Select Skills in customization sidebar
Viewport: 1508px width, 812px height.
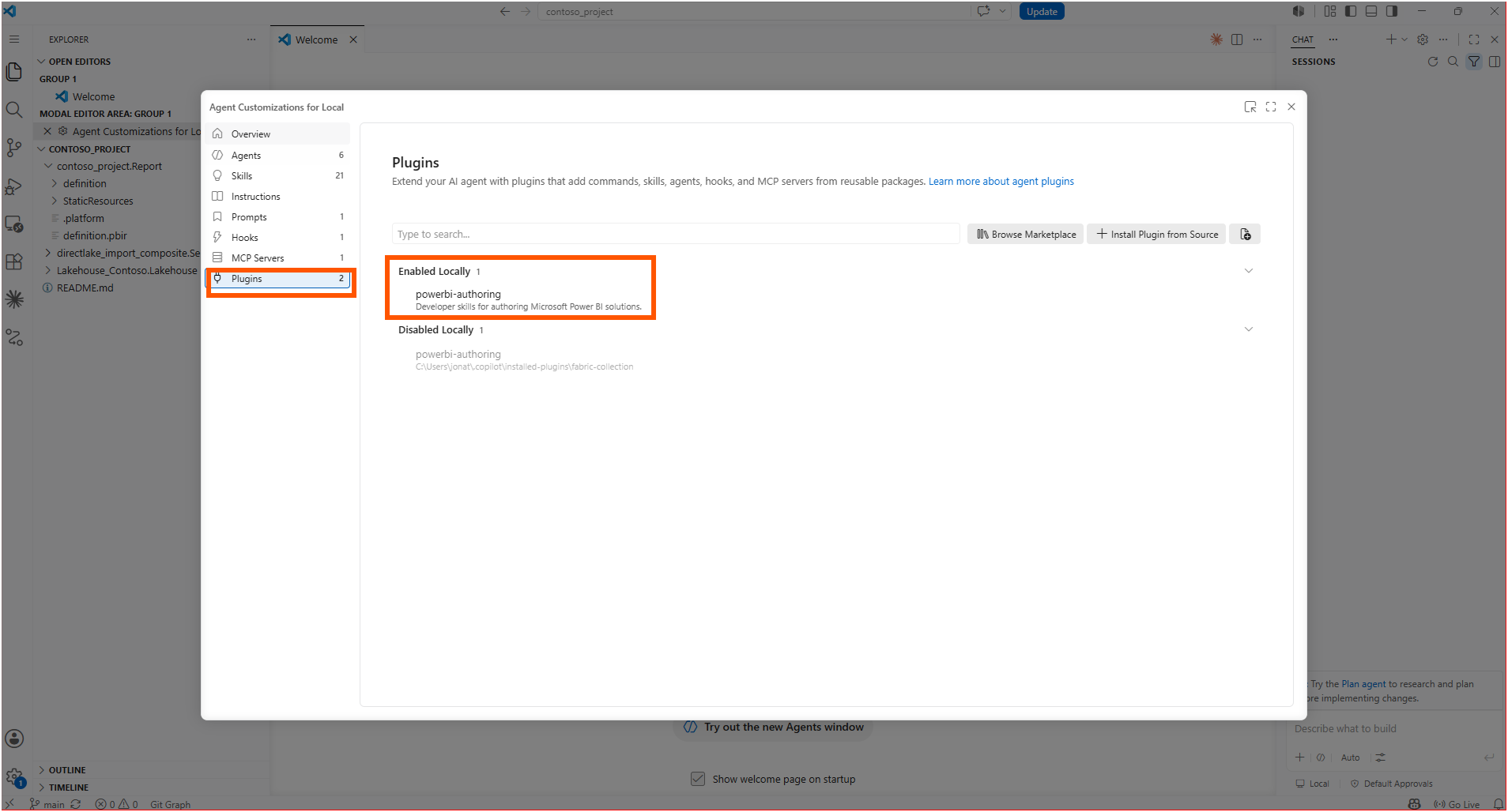click(x=278, y=175)
